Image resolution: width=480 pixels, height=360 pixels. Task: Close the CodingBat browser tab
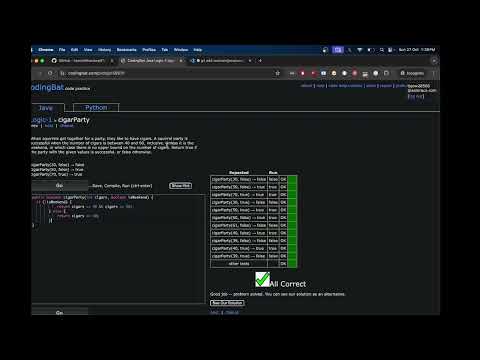[181, 61]
